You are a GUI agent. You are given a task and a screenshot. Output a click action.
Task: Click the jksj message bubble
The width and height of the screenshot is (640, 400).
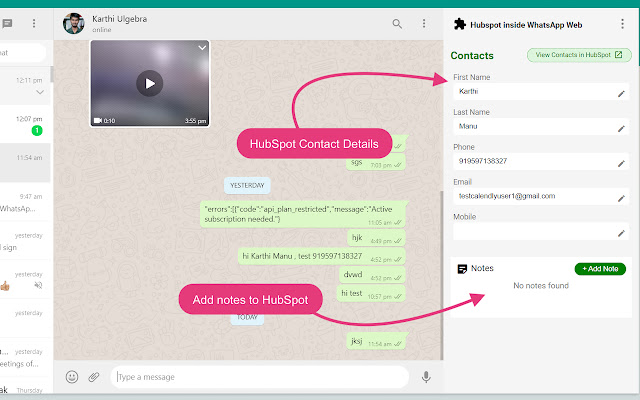coord(376,341)
